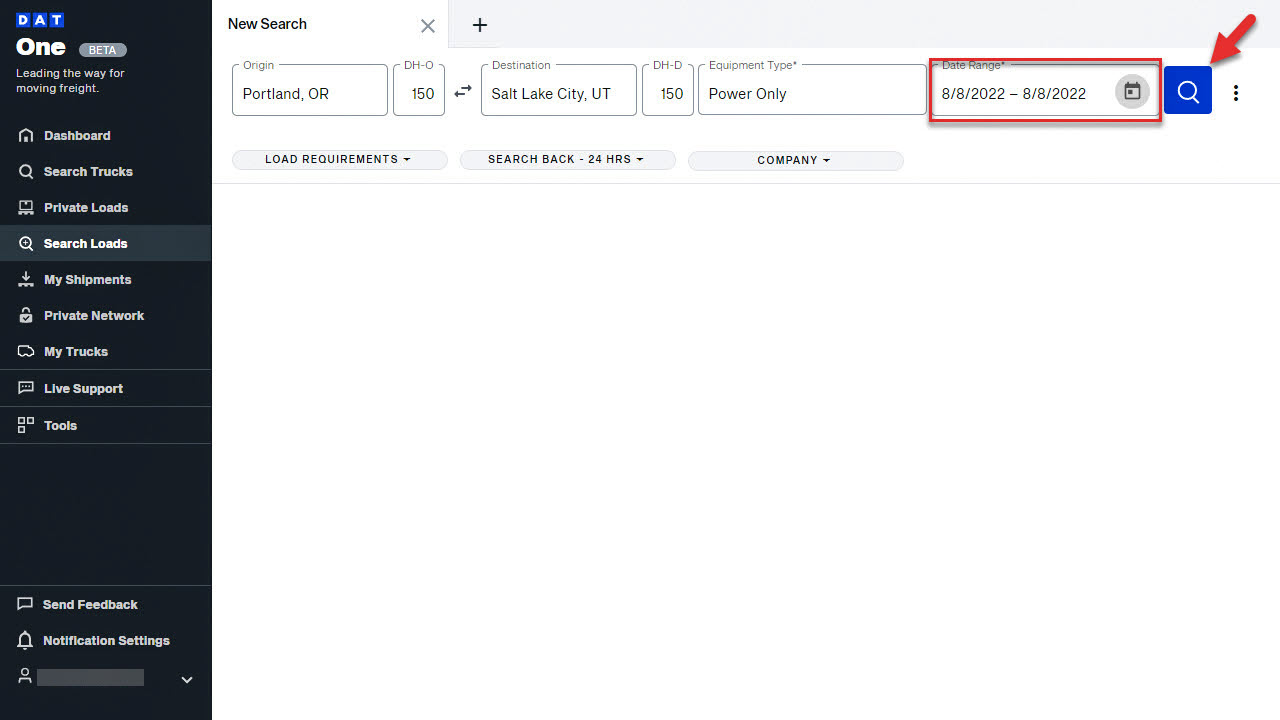Open the date range calendar picker
The image size is (1280, 720).
click(x=1132, y=92)
